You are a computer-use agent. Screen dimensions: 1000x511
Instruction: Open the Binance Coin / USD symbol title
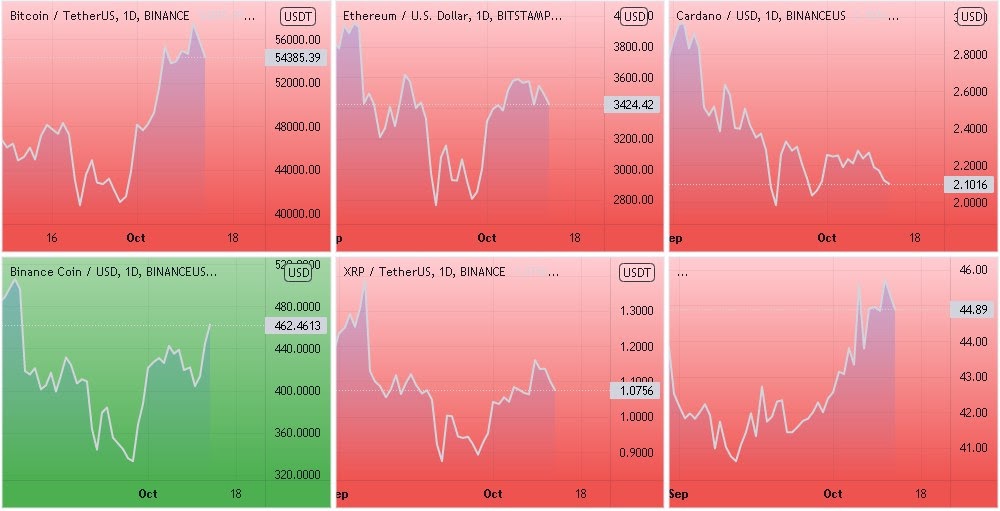click(x=112, y=271)
